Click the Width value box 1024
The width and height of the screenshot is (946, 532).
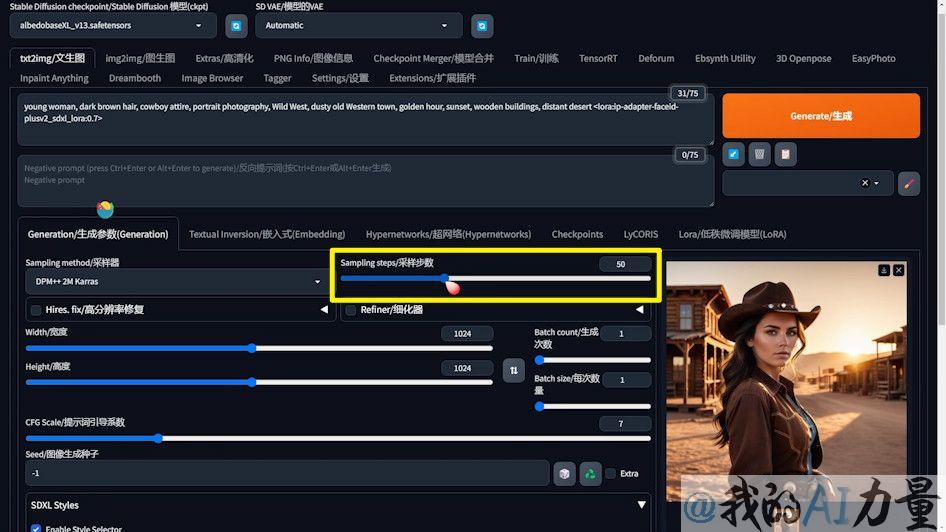pos(466,334)
